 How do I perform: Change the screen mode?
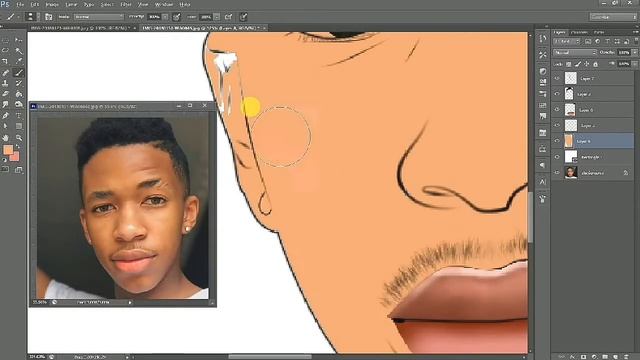coord(18,169)
